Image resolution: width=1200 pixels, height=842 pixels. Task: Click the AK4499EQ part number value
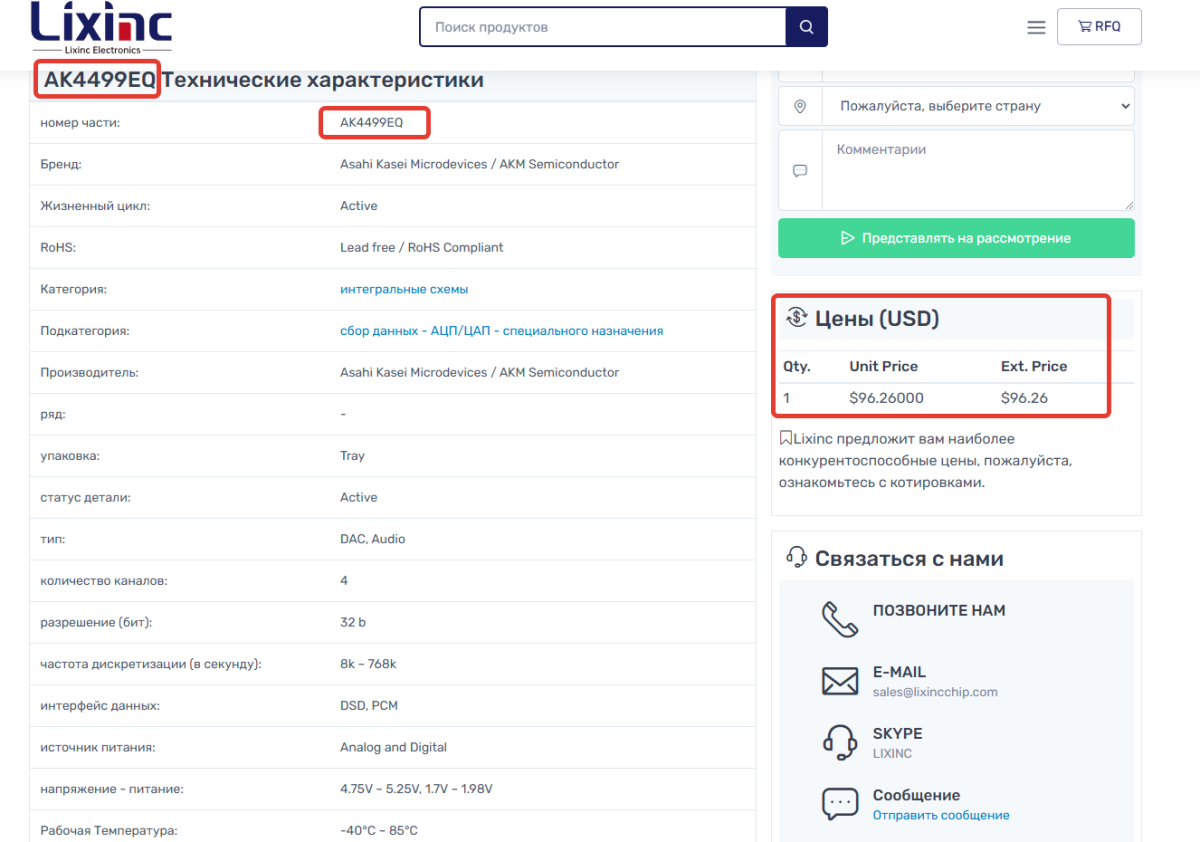372,122
